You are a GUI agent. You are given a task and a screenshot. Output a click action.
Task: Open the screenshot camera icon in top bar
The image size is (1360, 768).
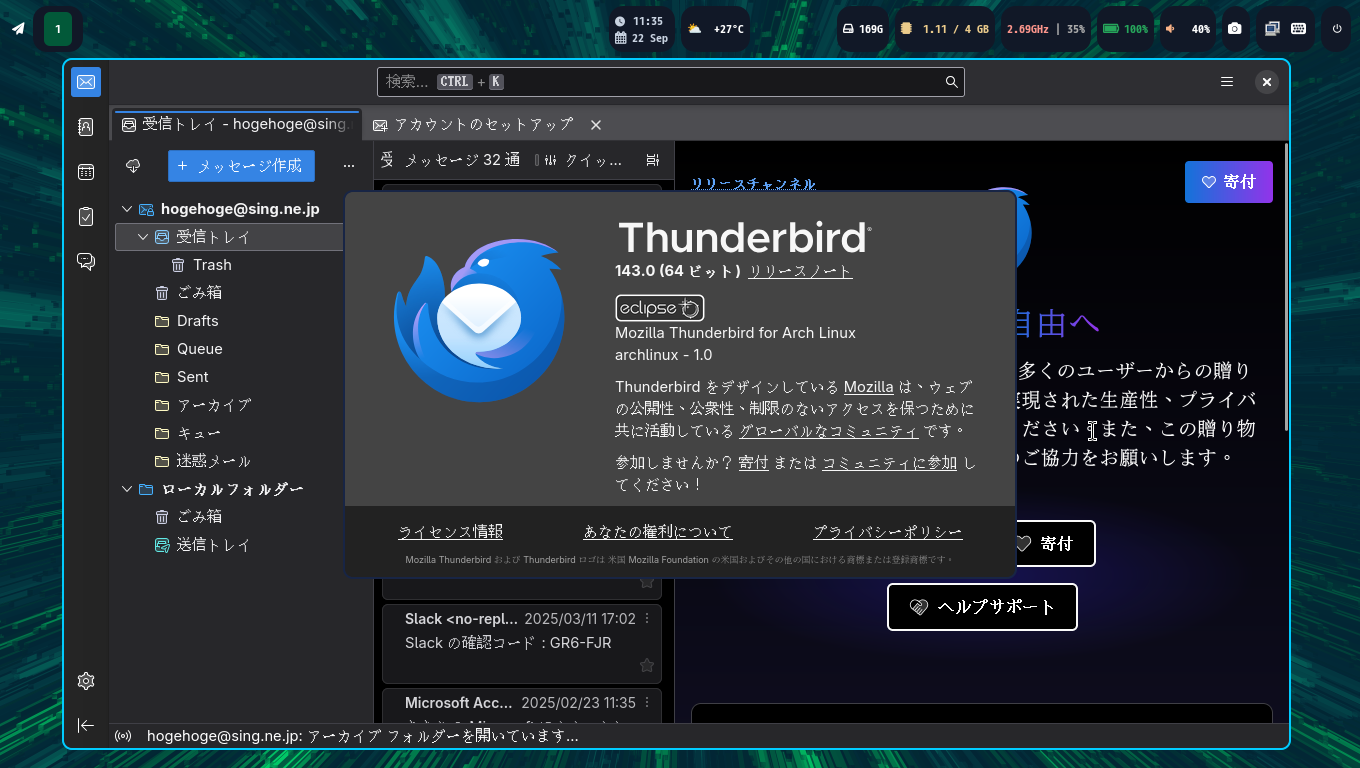[x=1235, y=29]
